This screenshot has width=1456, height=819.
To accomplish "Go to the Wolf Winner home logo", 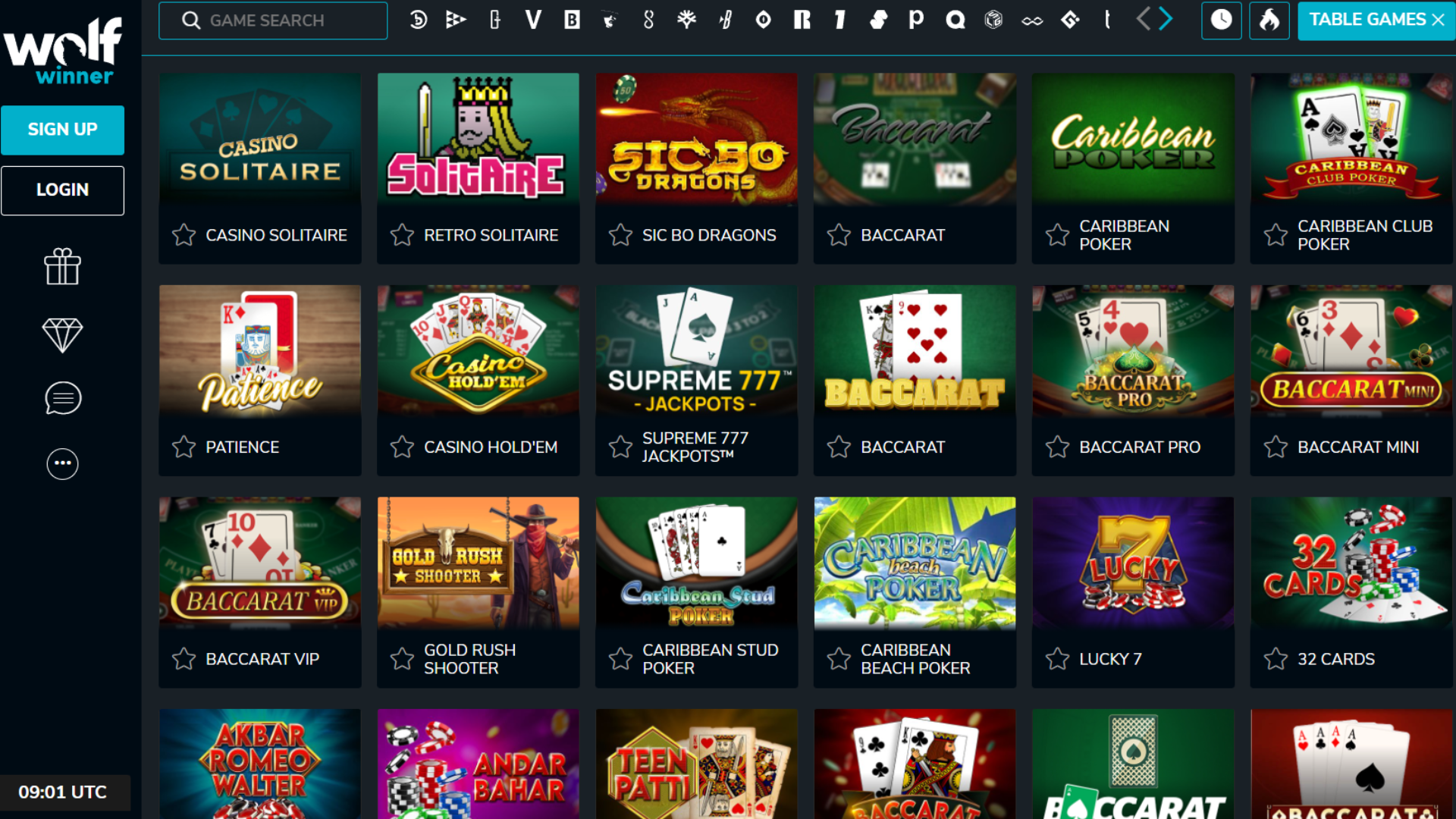I will [62, 50].
